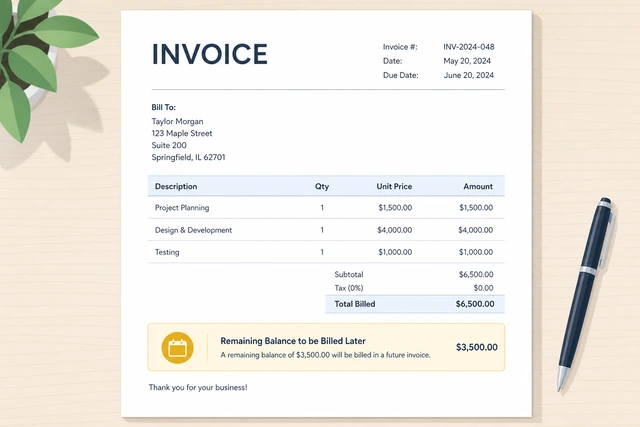Viewport: 640px width, 427px height.
Task: Click the Design & Development unit price $4,000.00
Action: pyautogui.click(x=394, y=230)
